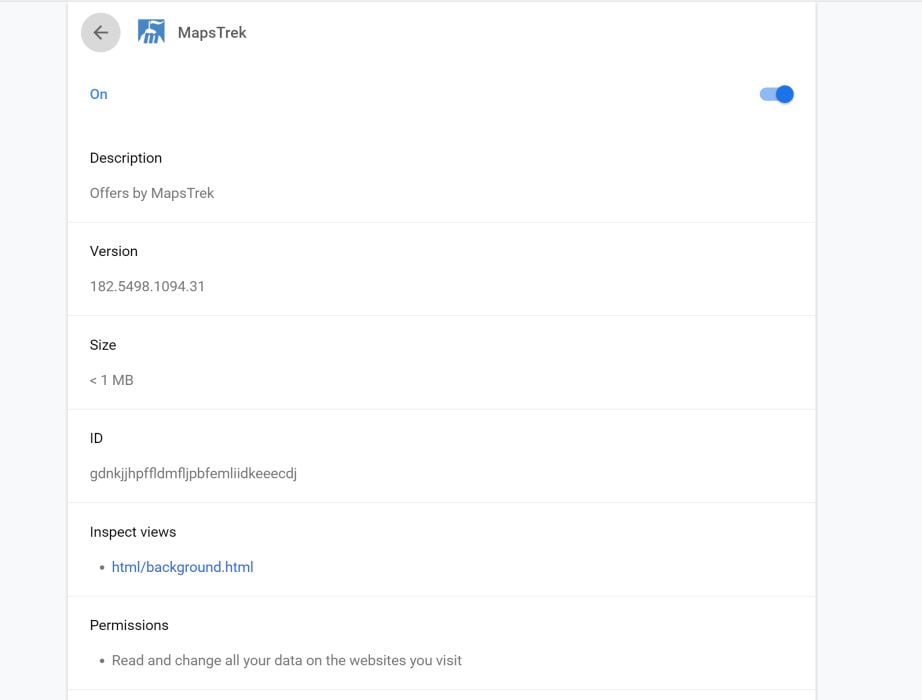Click the "Offers by MapsTrek" description text
The image size is (922, 700).
152,193
